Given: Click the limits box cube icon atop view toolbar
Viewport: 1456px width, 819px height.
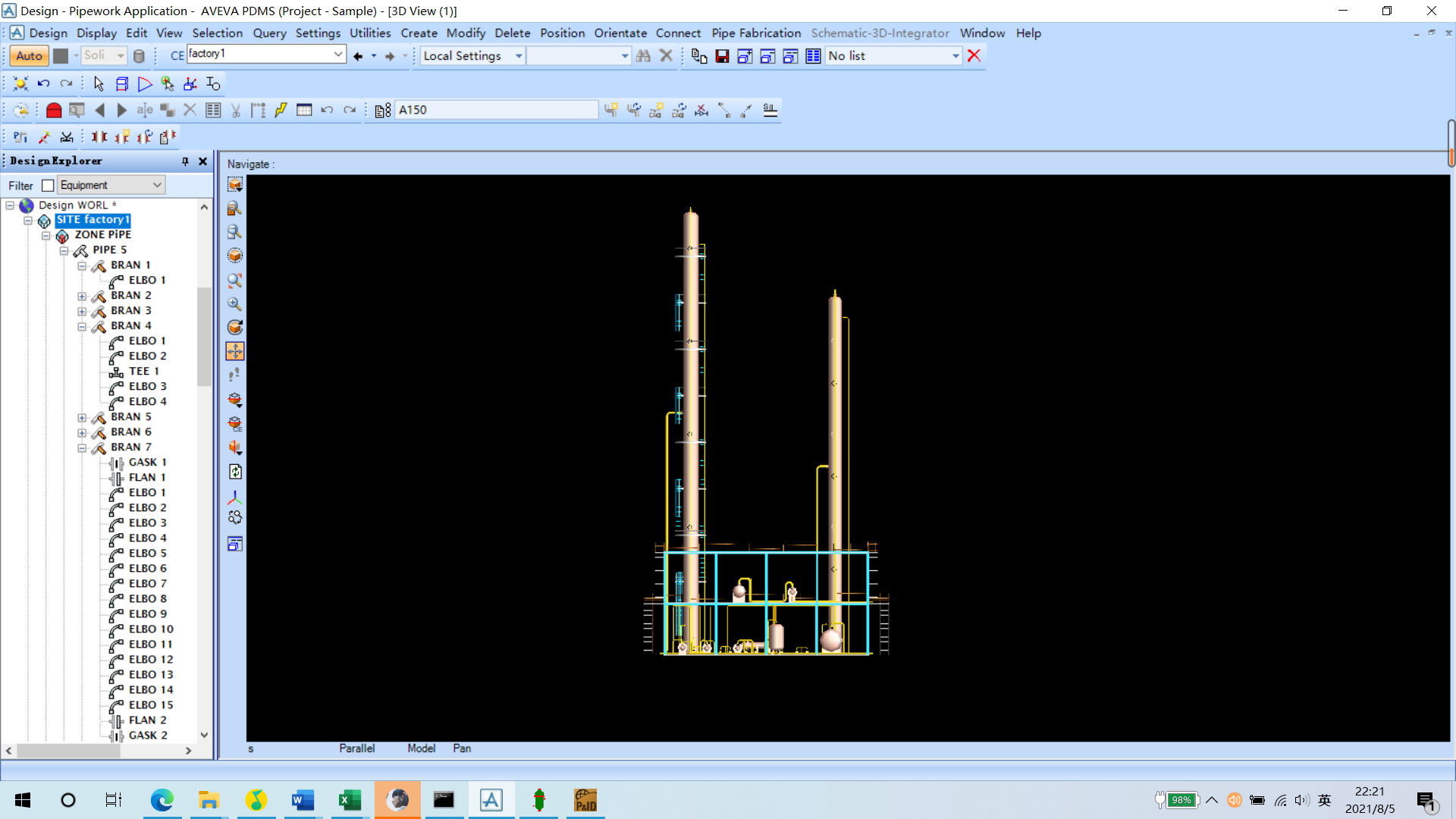Looking at the screenshot, I should click(235, 185).
